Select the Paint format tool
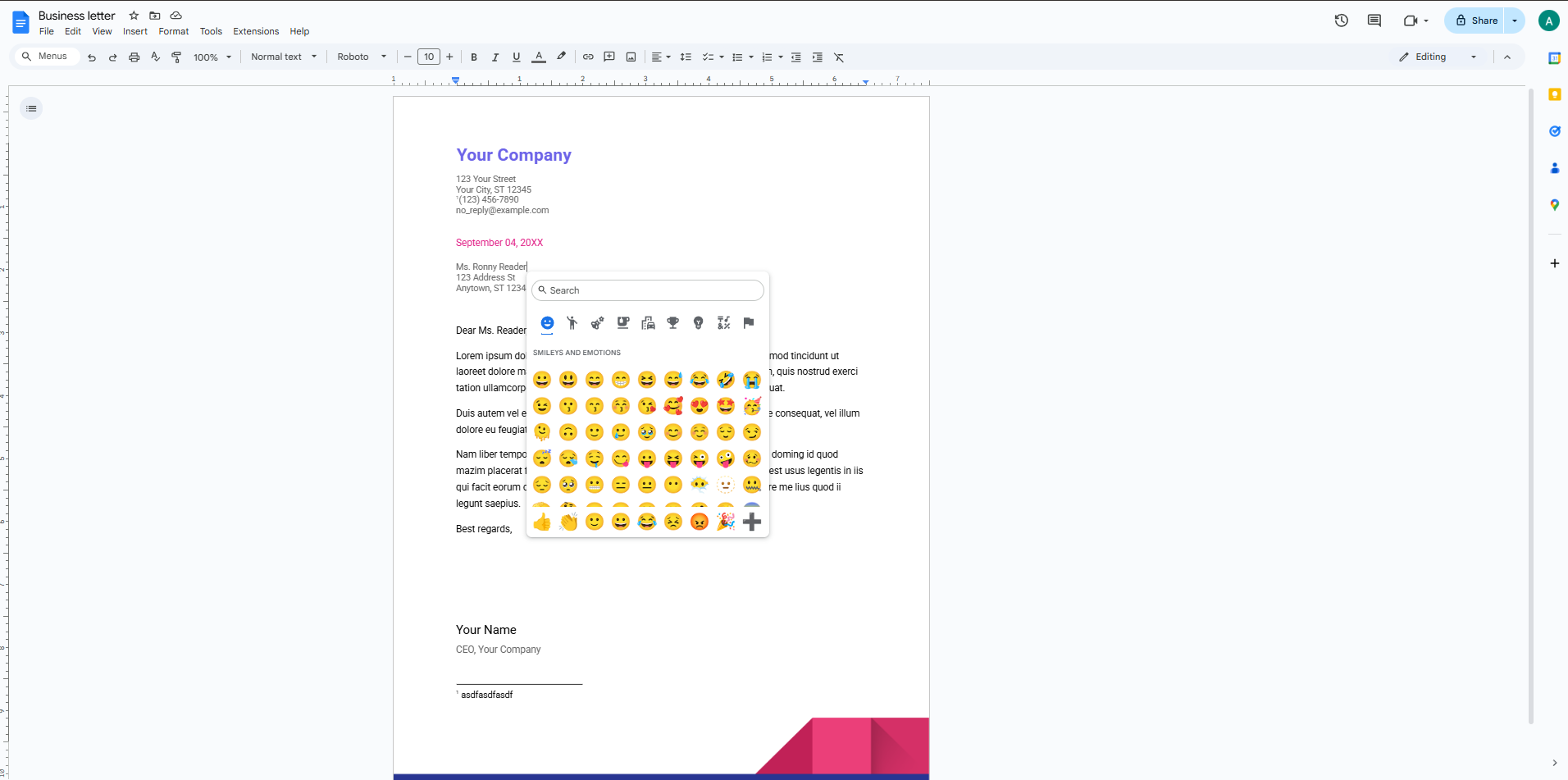The height and width of the screenshot is (780, 1568). pos(176,57)
